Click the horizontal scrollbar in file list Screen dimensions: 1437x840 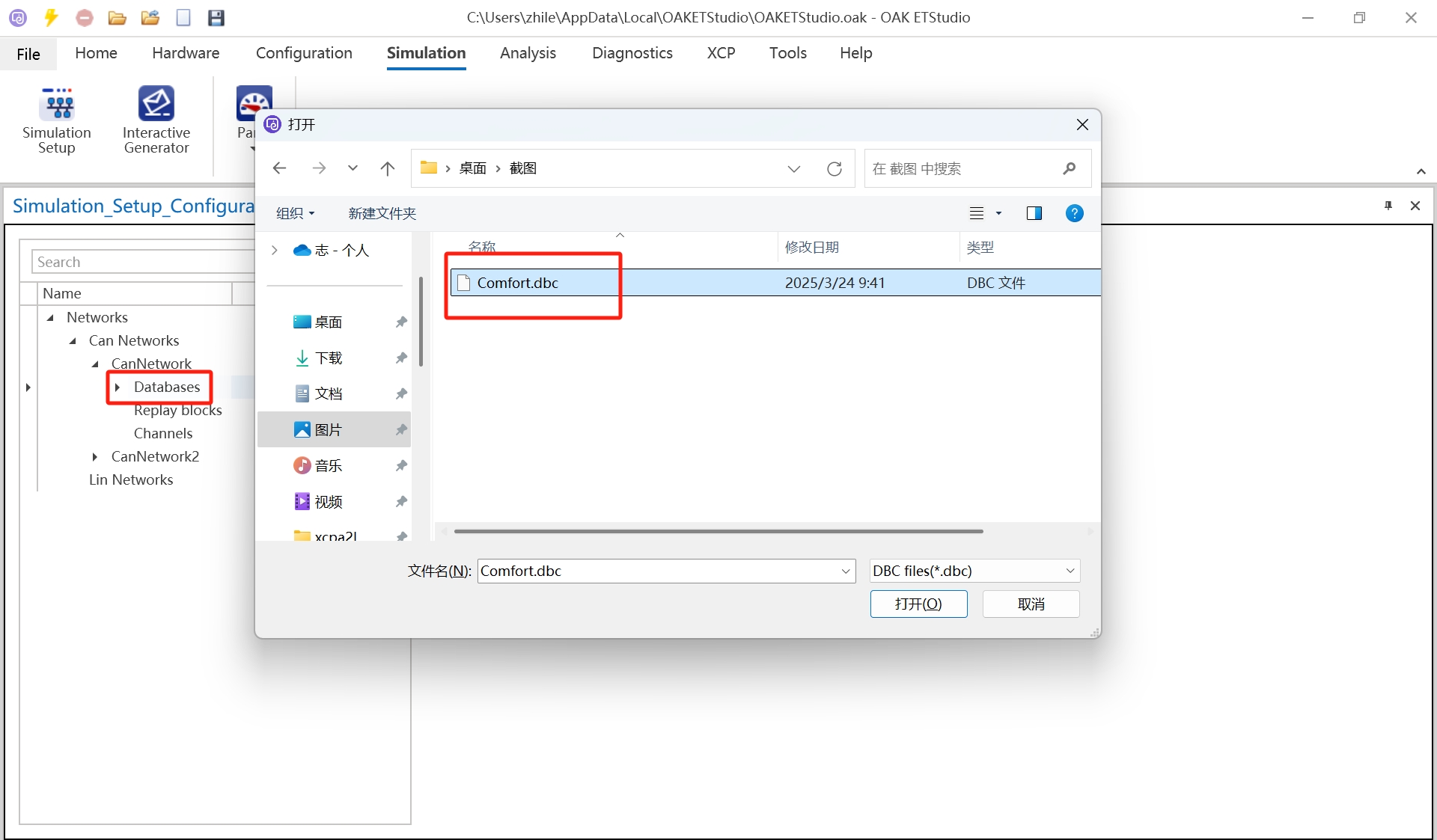pyautogui.click(x=718, y=531)
